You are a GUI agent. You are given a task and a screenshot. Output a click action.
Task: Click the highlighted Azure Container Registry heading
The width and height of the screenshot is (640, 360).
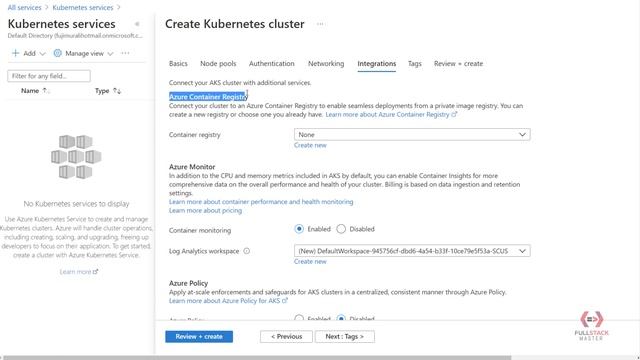point(208,96)
